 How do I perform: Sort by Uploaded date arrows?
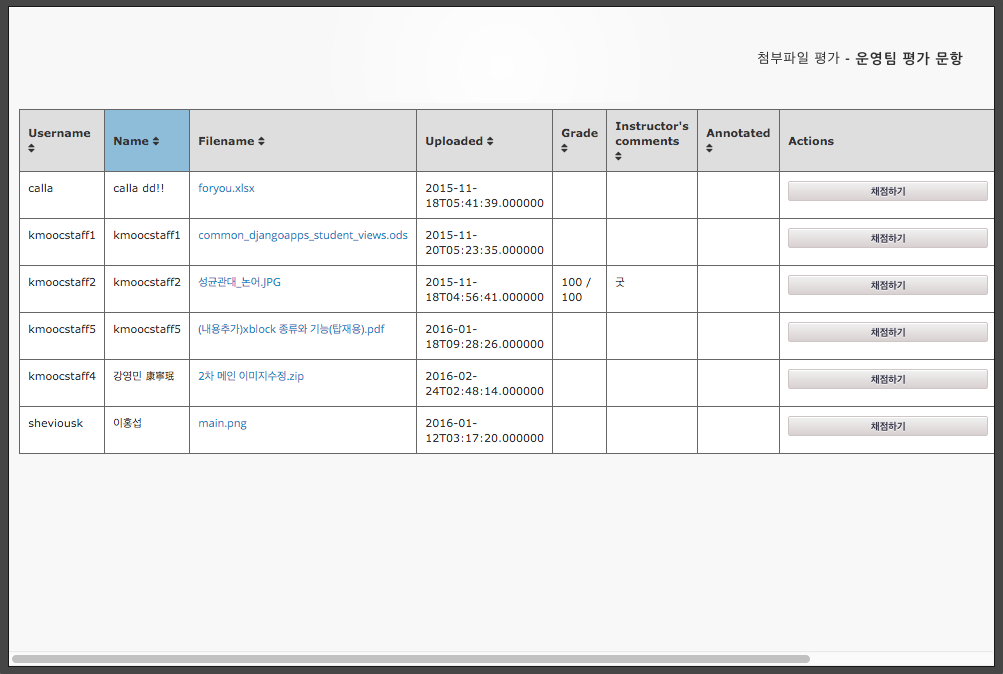[490, 141]
